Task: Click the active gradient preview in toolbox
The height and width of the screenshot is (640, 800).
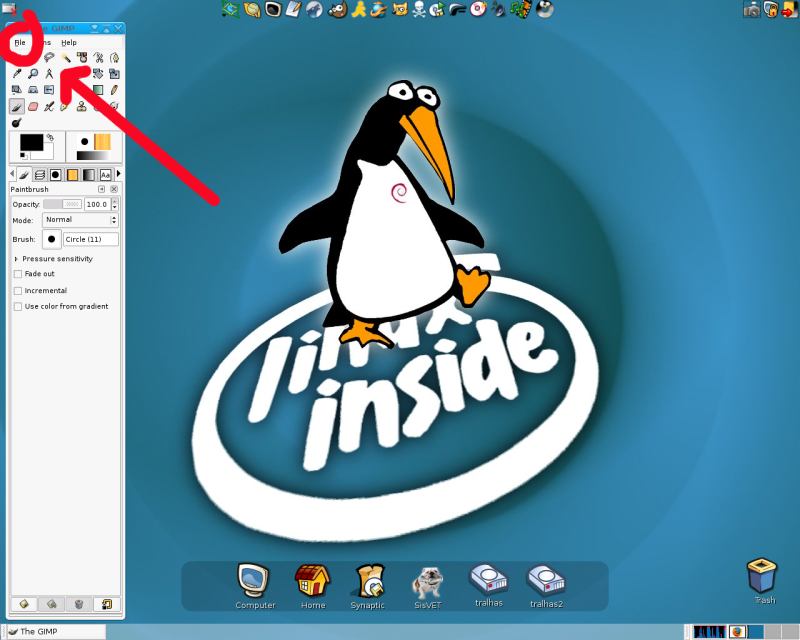Action: [x=93, y=156]
